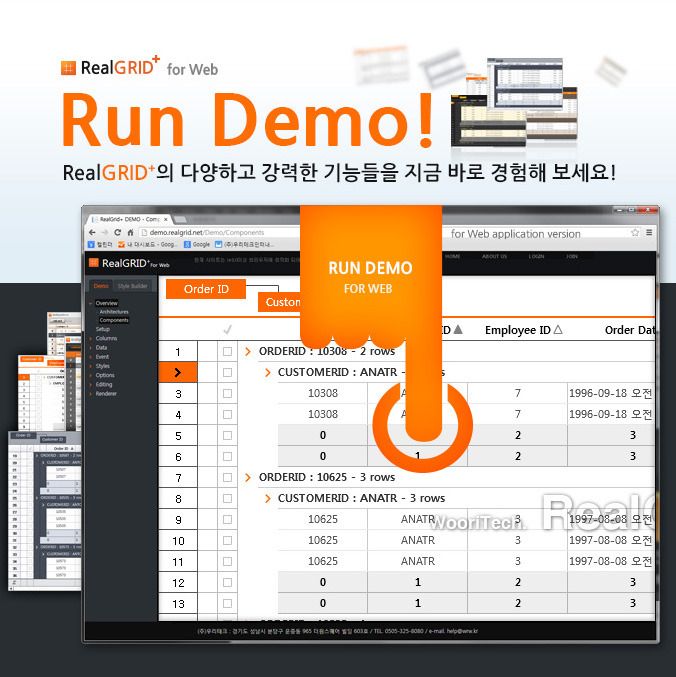Image resolution: width=676 pixels, height=677 pixels.
Task: Tick the checkbox in row 5
Action: click(227, 435)
